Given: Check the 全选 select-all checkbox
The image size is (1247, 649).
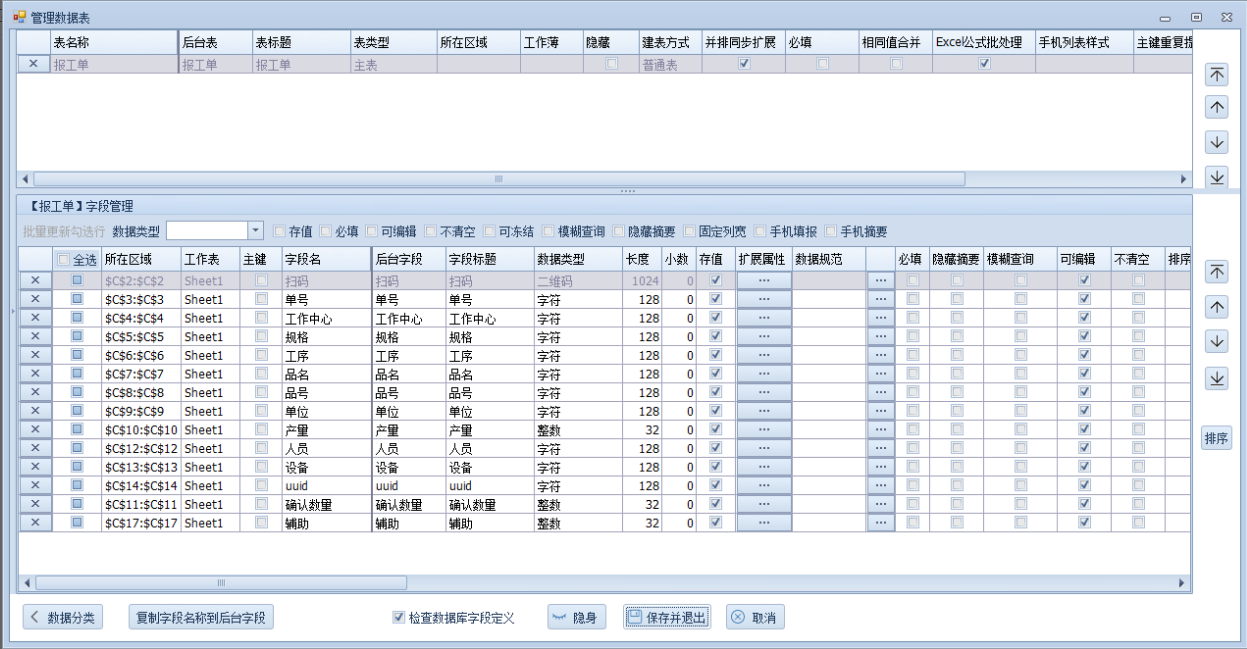Looking at the screenshot, I should 64,260.
